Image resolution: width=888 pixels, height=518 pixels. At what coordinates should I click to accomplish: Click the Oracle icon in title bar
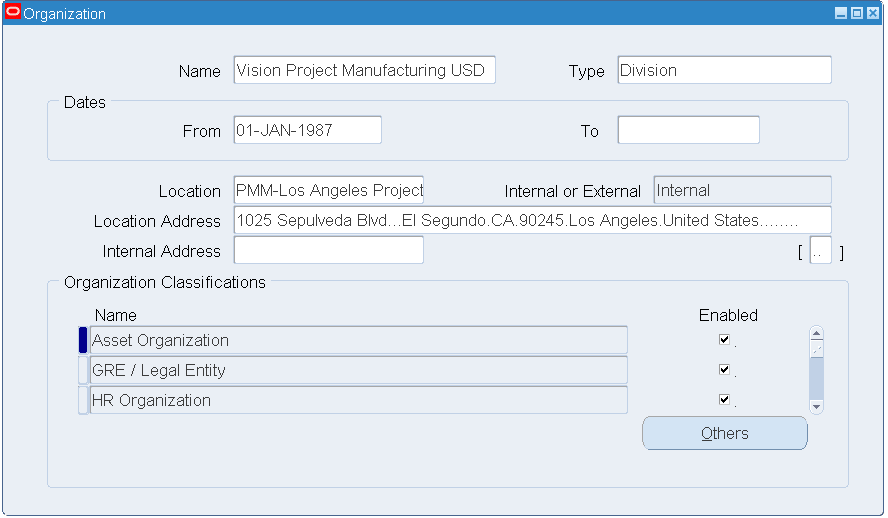tap(12, 12)
